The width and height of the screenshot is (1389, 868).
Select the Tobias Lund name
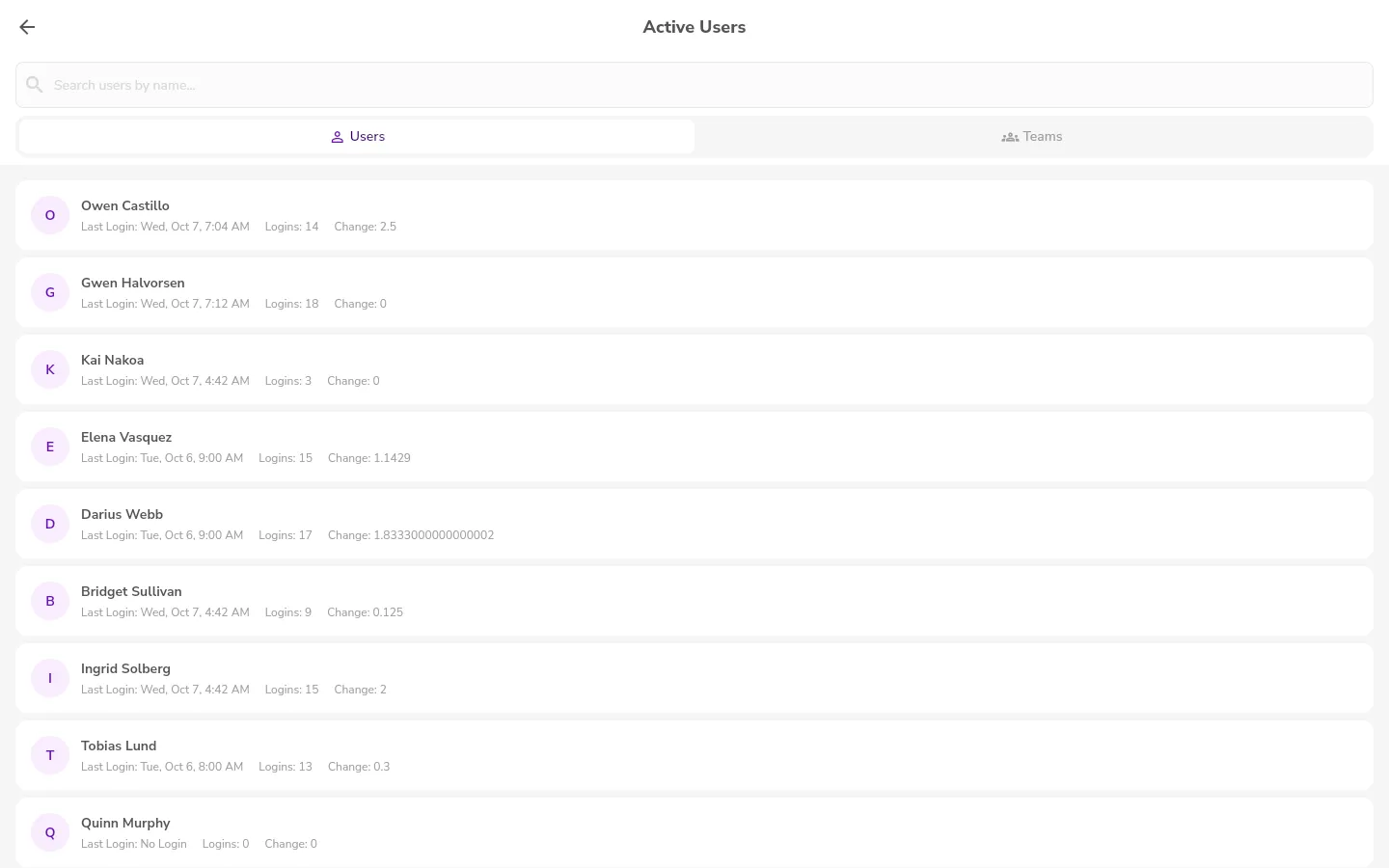(x=119, y=746)
